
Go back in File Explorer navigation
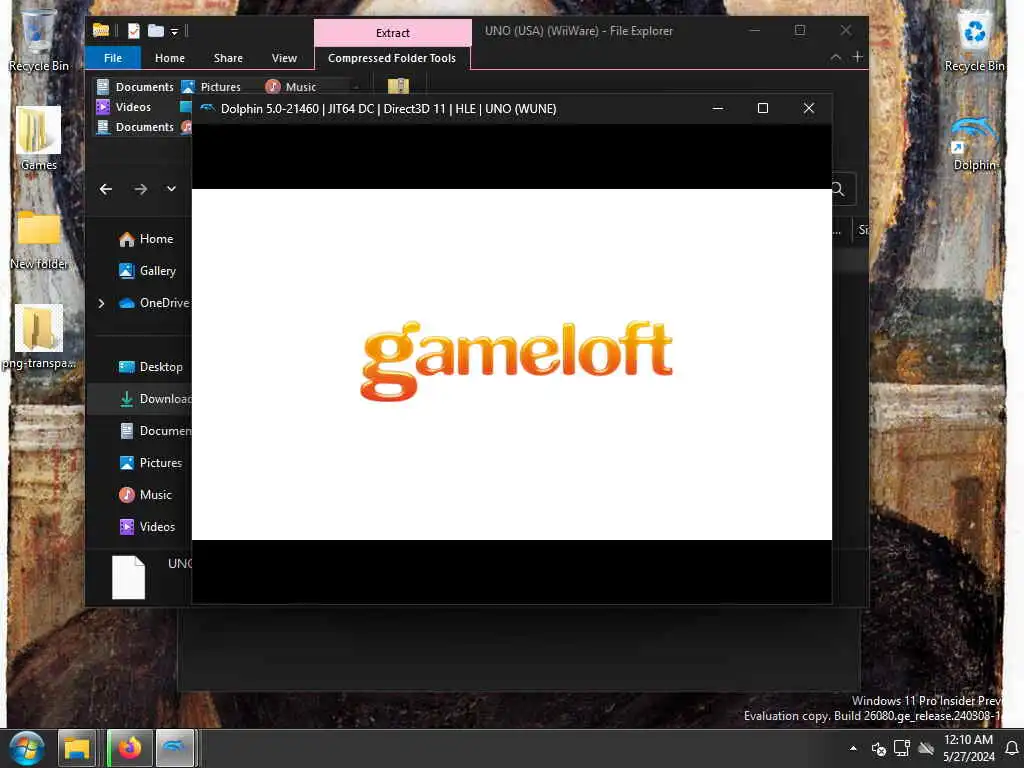coord(106,189)
